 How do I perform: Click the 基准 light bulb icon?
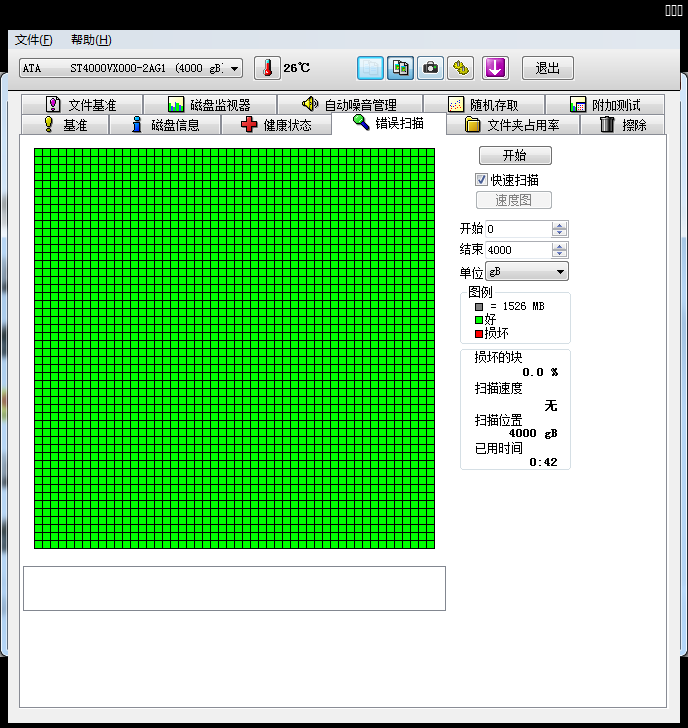pyautogui.click(x=49, y=124)
